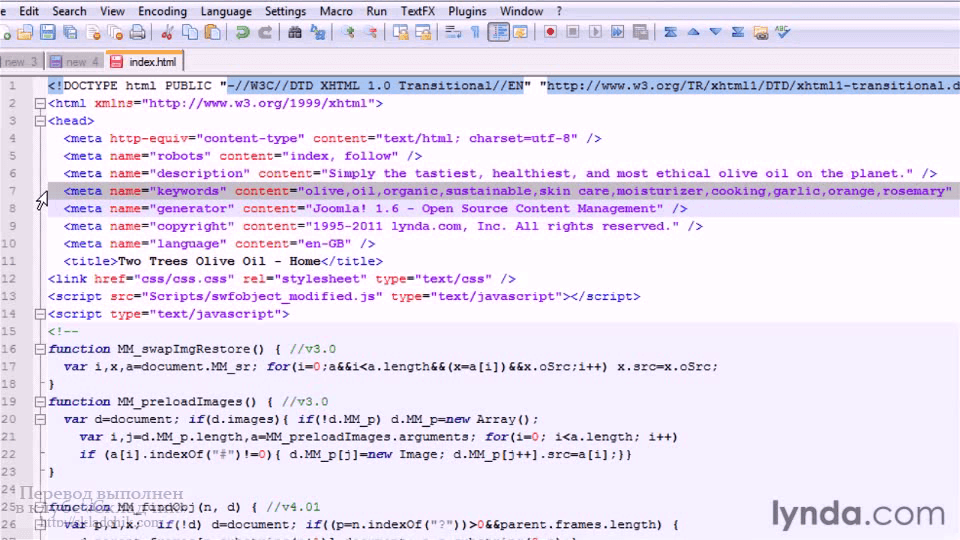Open the Window menu
The width and height of the screenshot is (960, 540).
(521, 11)
